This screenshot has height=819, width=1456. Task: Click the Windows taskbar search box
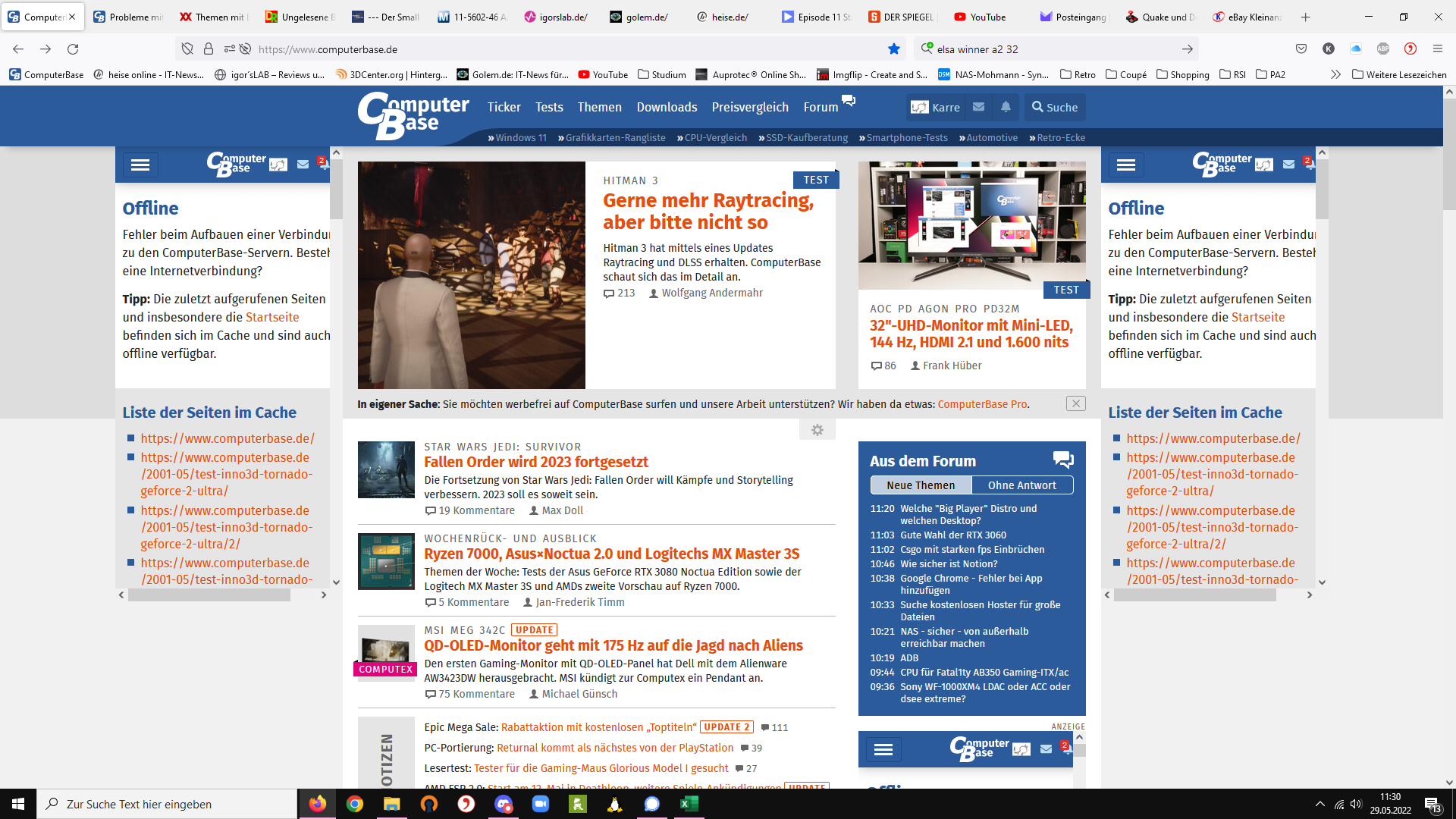tap(167, 804)
